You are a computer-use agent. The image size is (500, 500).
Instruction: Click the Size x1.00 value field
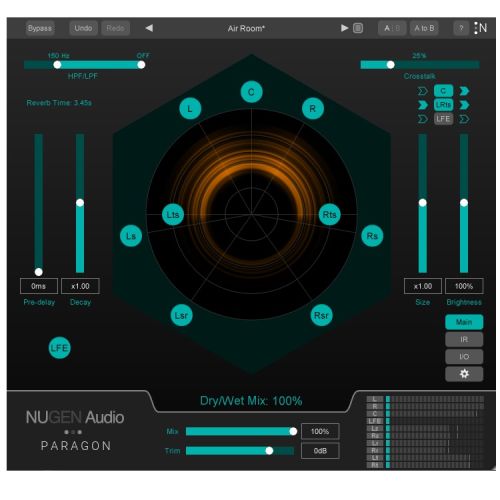pyautogui.click(x=423, y=286)
